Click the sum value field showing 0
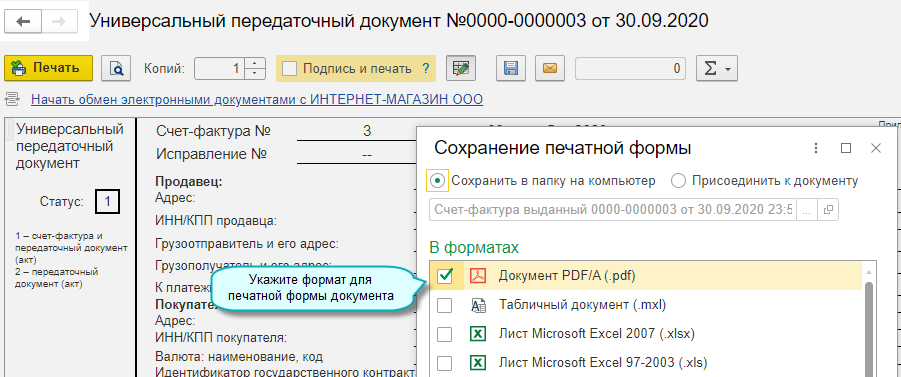 coord(630,68)
